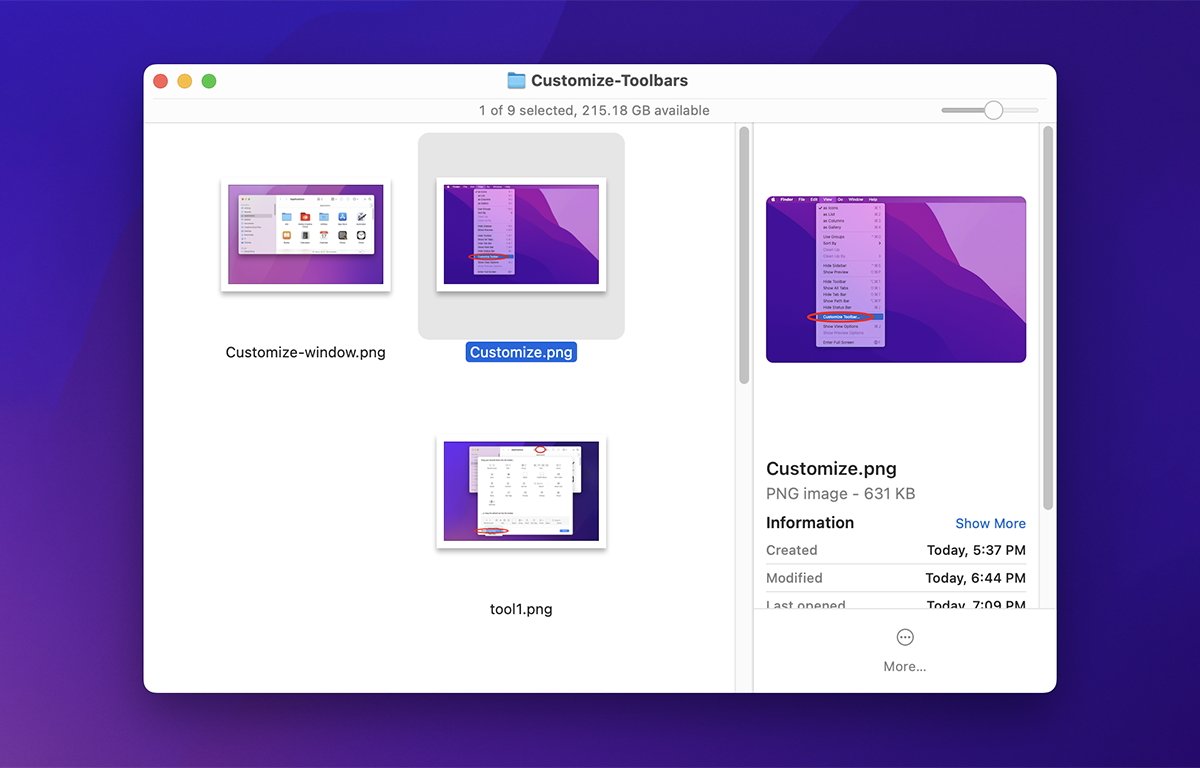1200x768 pixels.
Task: Click the highlighted Customize.png file name
Action: click(x=521, y=352)
